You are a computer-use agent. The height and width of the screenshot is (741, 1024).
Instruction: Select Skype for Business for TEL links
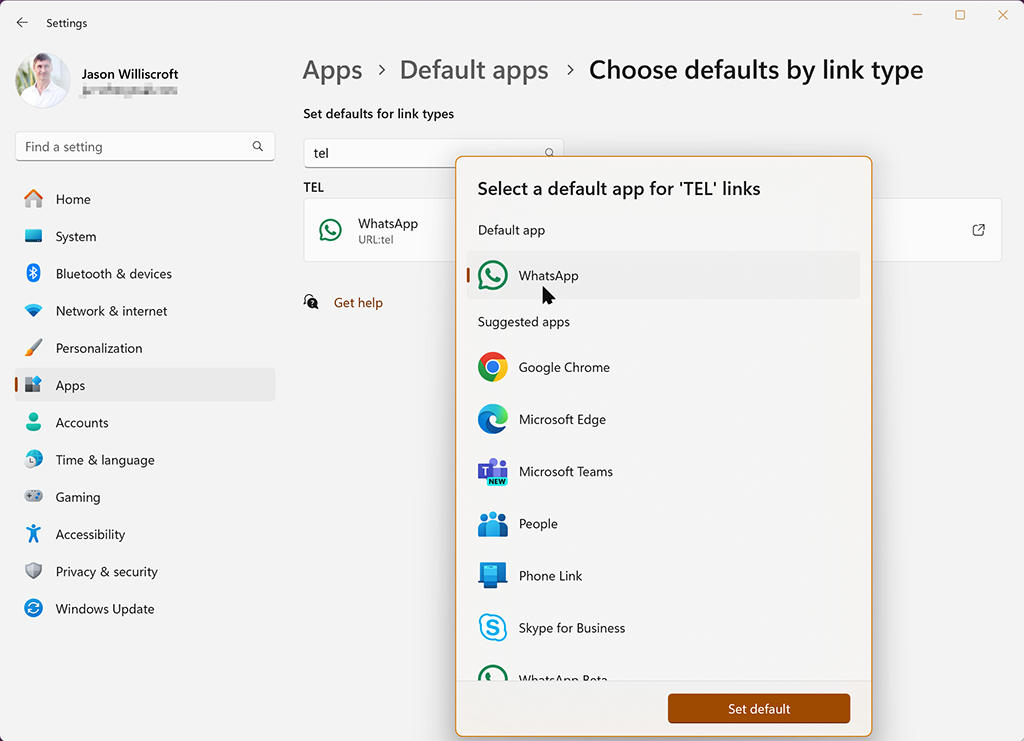664,628
